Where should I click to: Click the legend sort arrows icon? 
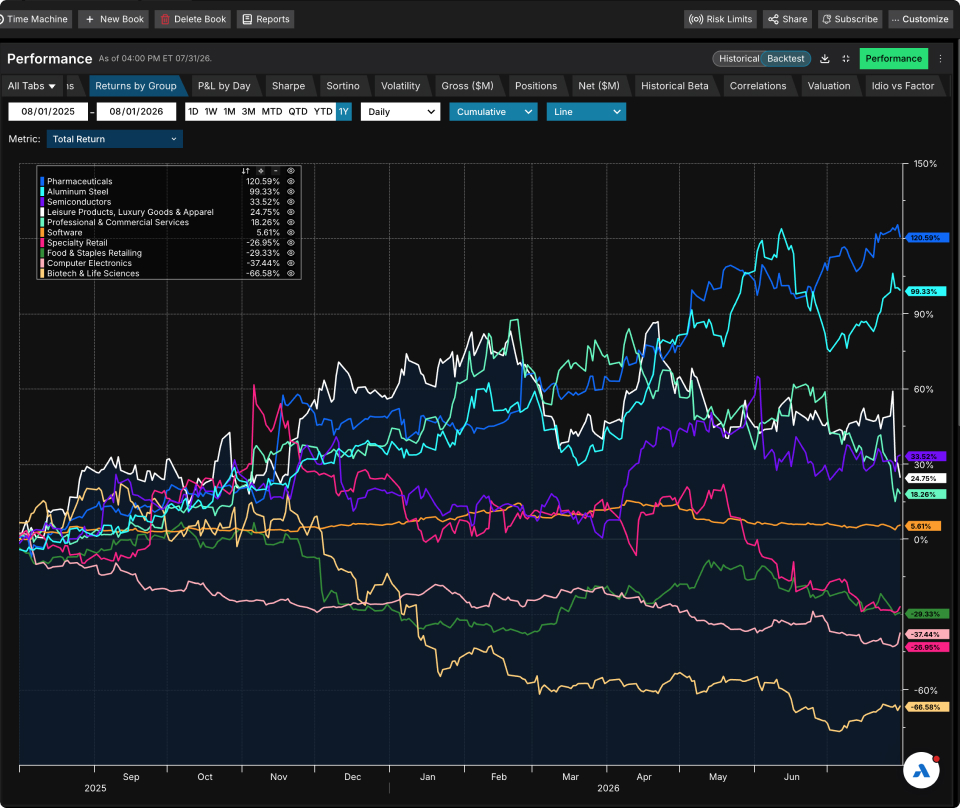pyautogui.click(x=246, y=171)
